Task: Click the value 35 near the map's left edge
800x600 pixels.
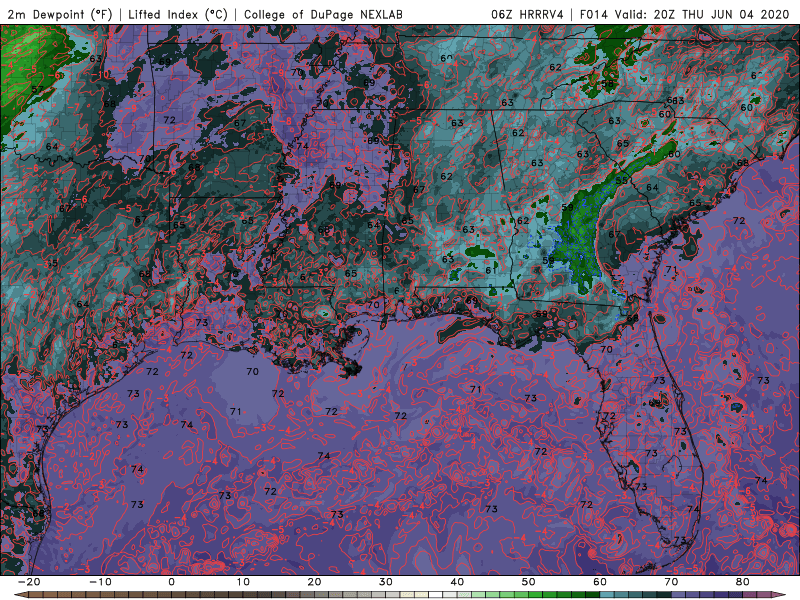Action: tap(52, 264)
